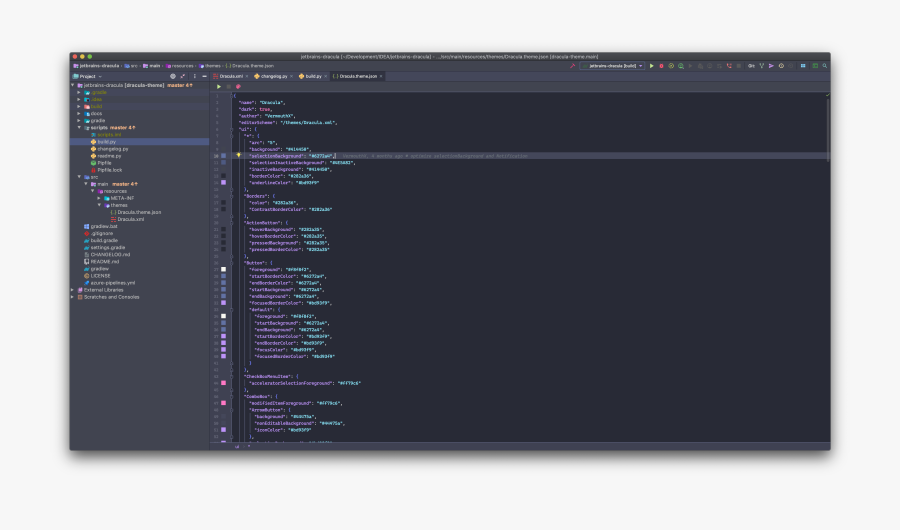Click the red Debug bug icon
900x530 pixels.
pyautogui.click(x=661, y=66)
